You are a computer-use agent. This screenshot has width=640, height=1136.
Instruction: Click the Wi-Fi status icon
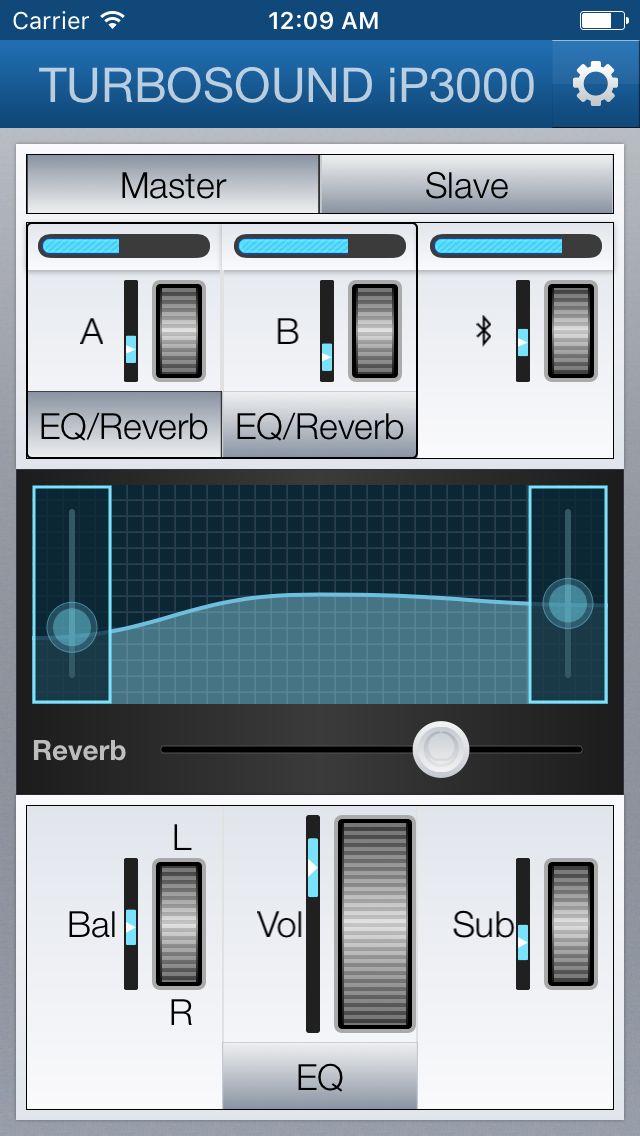pos(113,20)
